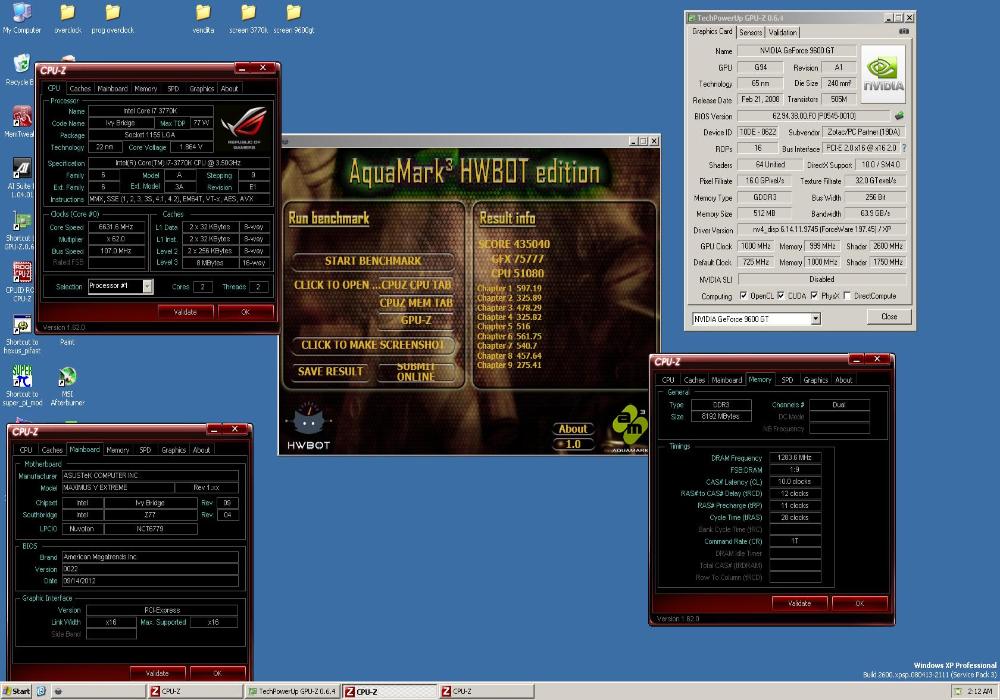The width and height of the screenshot is (1000, 700).
Task: Click the About button in AquaMark
Action: point(573,429)
